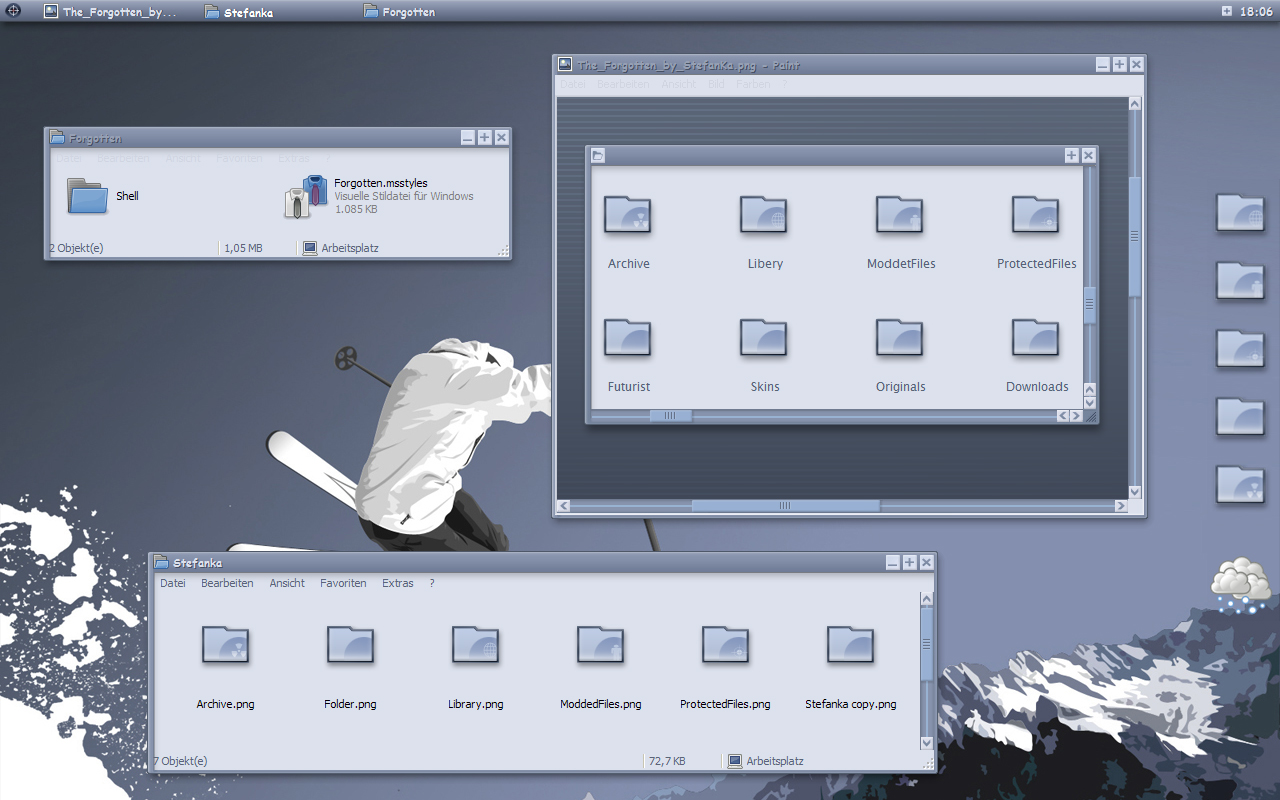Open the Datei menu in Paint
Viewport: 1280px width, 800px height.
pyautogui.click(x=573, y=85)
